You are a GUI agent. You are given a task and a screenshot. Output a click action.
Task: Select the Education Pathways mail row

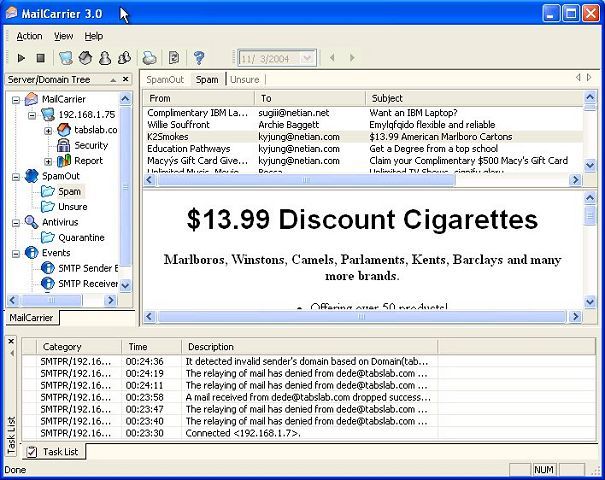point(363,149)
